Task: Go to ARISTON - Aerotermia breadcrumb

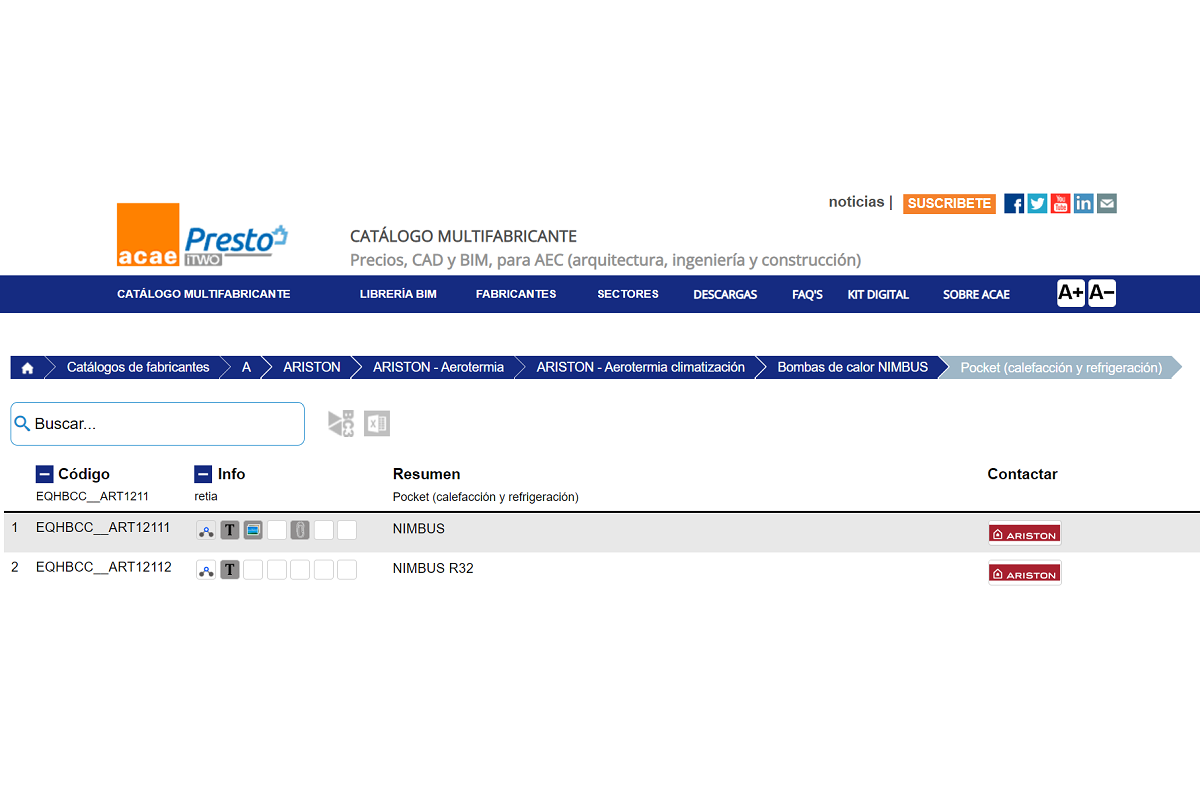Action: pos(438,367)
